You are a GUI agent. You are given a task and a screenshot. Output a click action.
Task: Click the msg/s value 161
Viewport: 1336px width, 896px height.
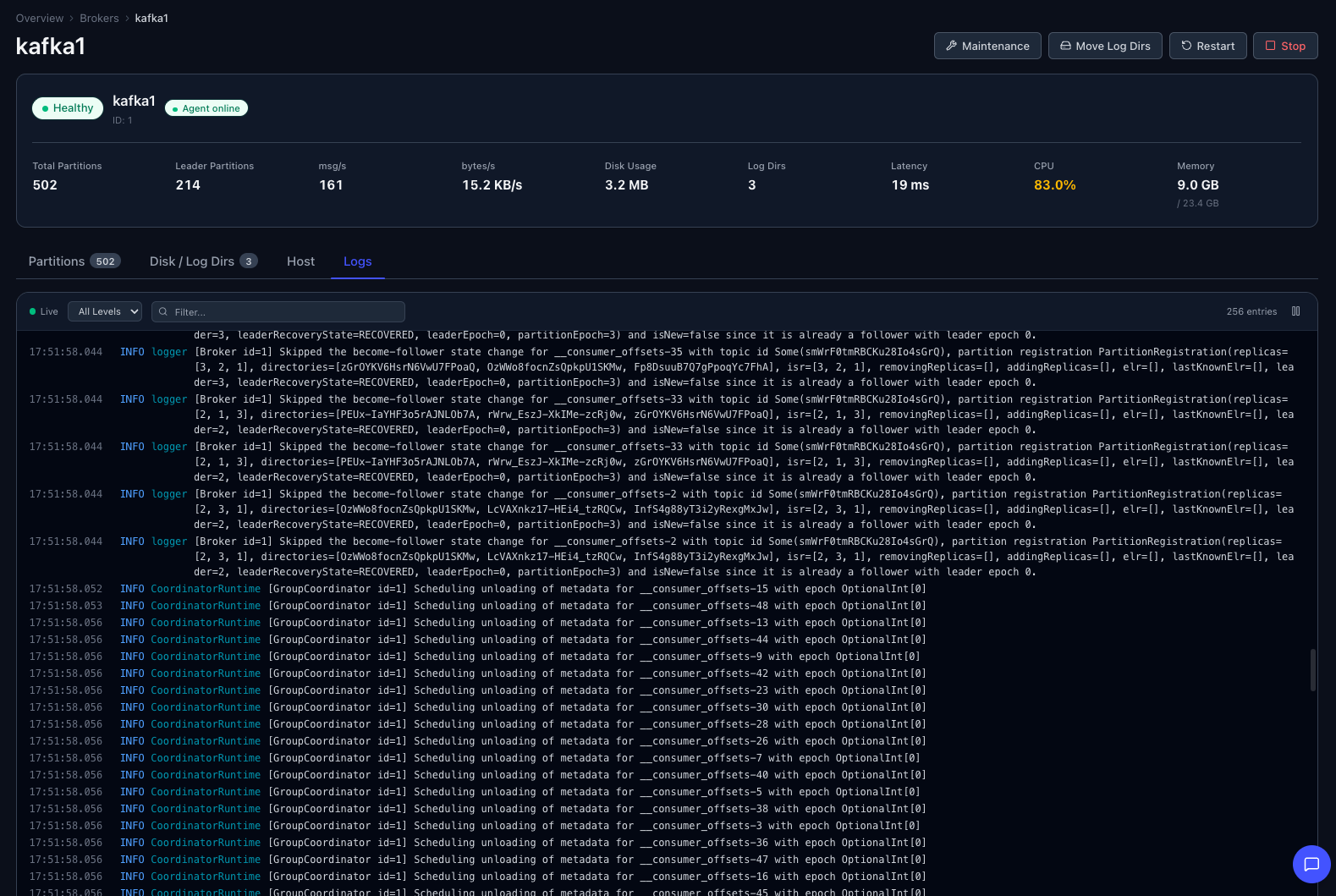pos(331,184)
